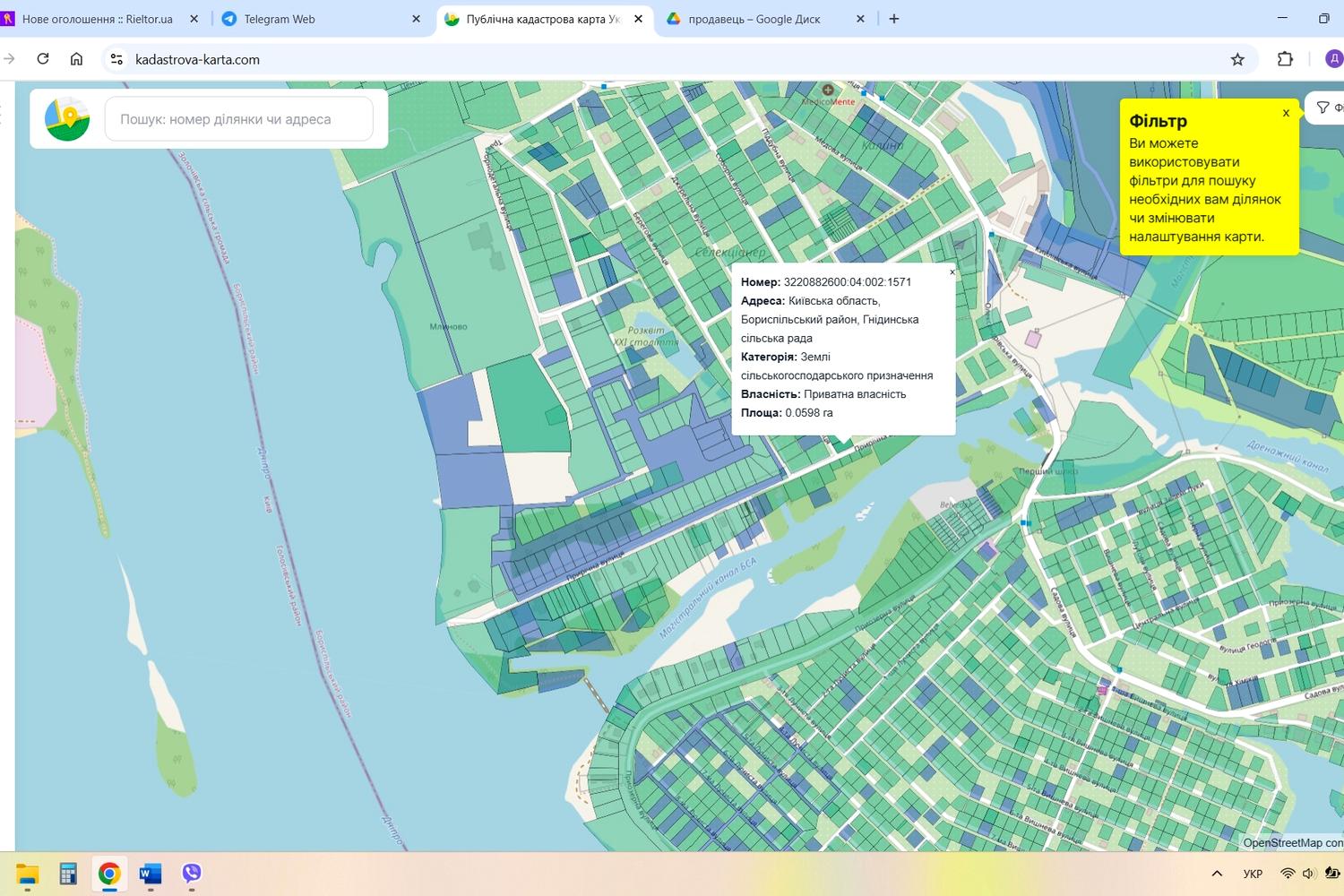Reload the page with the refresh icon

(x=43, y=59)
